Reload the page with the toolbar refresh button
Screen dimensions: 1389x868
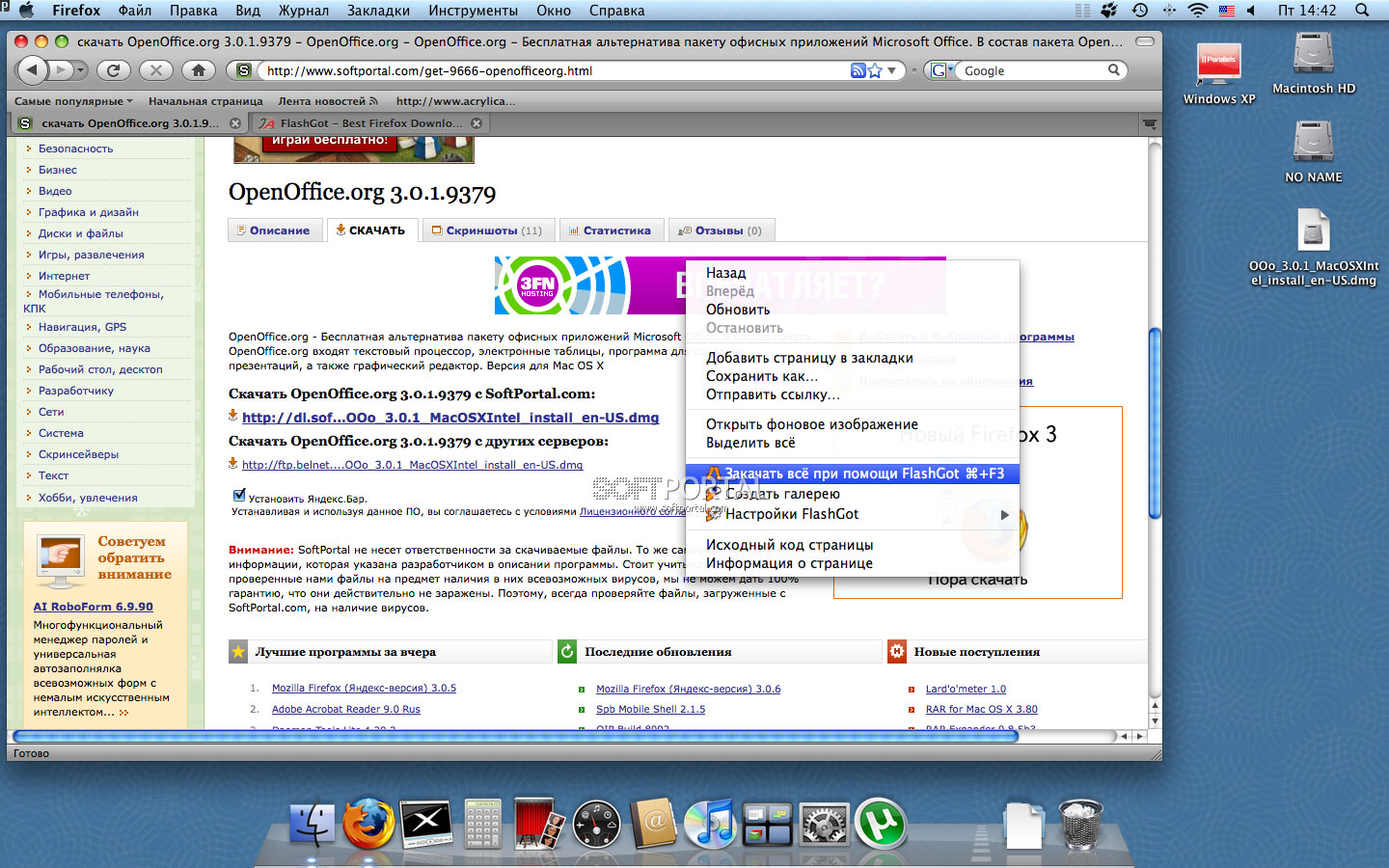(x=114, y=70)
